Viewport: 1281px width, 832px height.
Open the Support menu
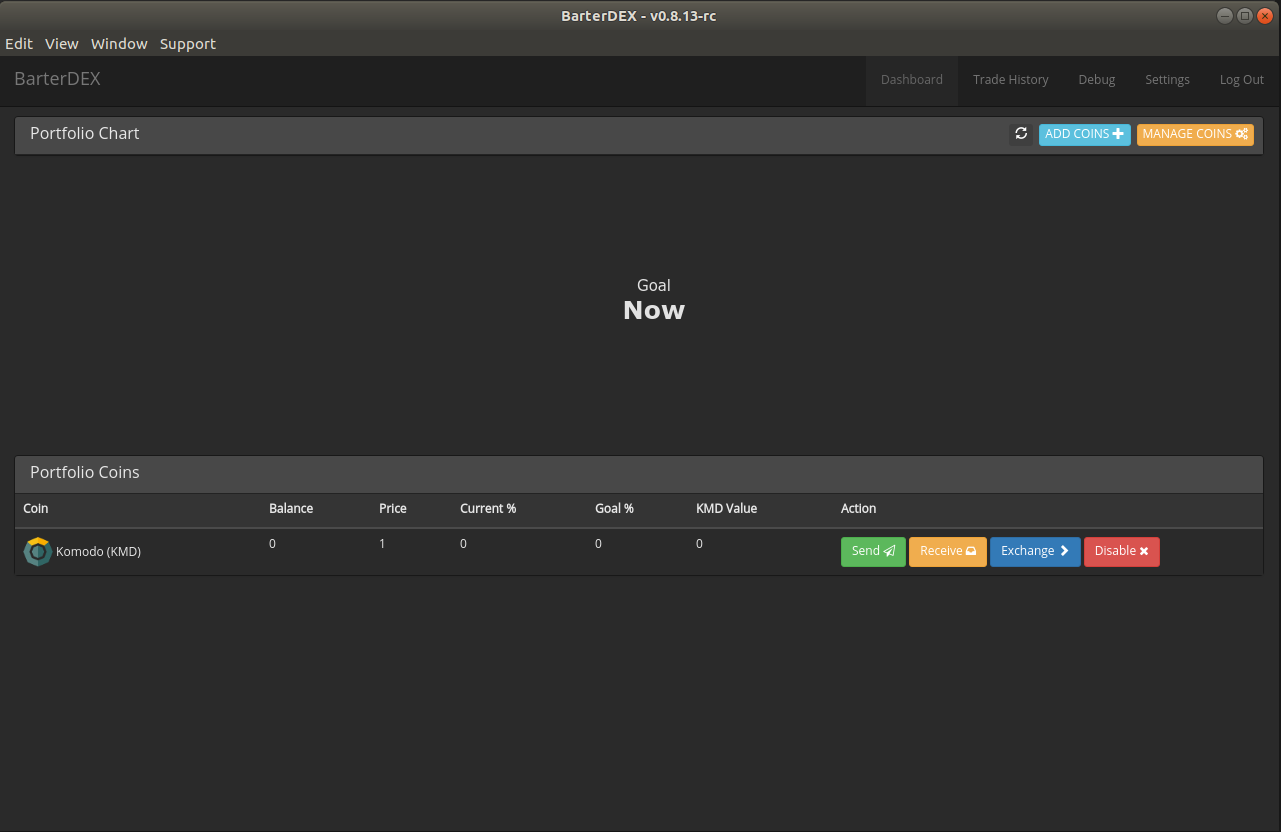(188, 44)
